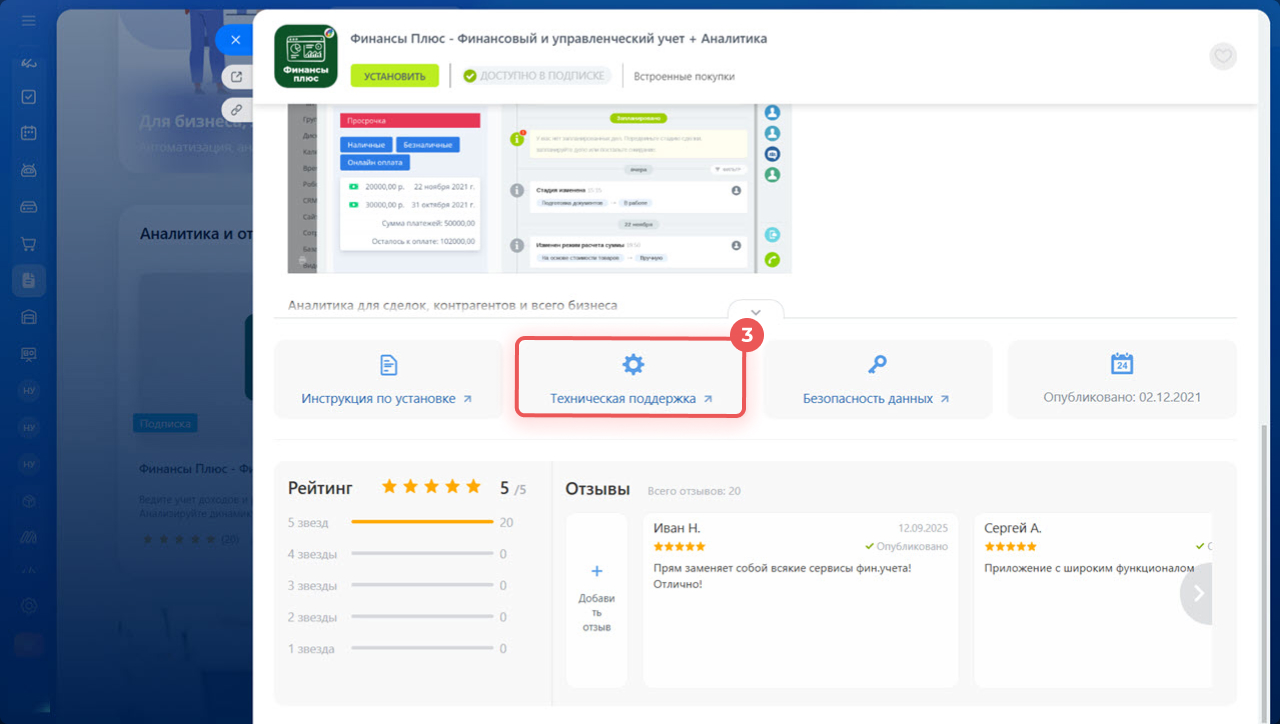Click date 12.09.2025 on review
The width and height of the screenshot is (1280, 724).
click(x=922, y=527)
